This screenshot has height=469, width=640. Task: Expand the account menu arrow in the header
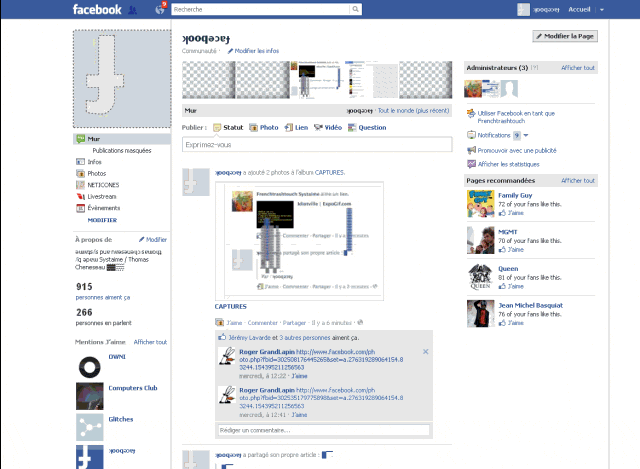point(602,10)
